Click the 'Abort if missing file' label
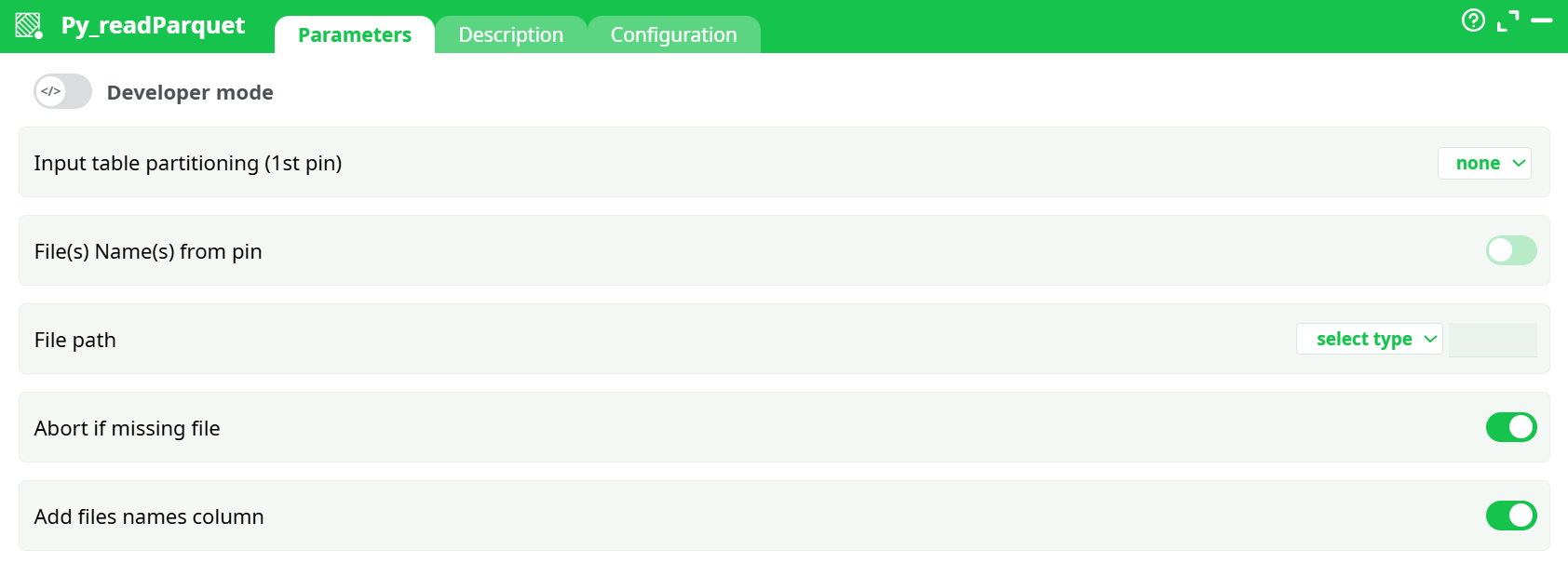The height and width of the screenshot is (563, 1568). tap(128, 428)
